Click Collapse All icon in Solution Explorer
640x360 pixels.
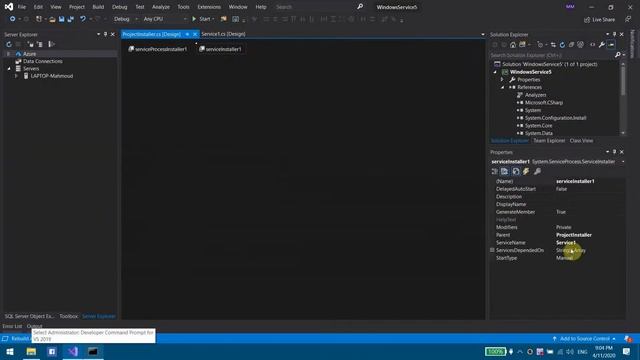click(571, 44)
